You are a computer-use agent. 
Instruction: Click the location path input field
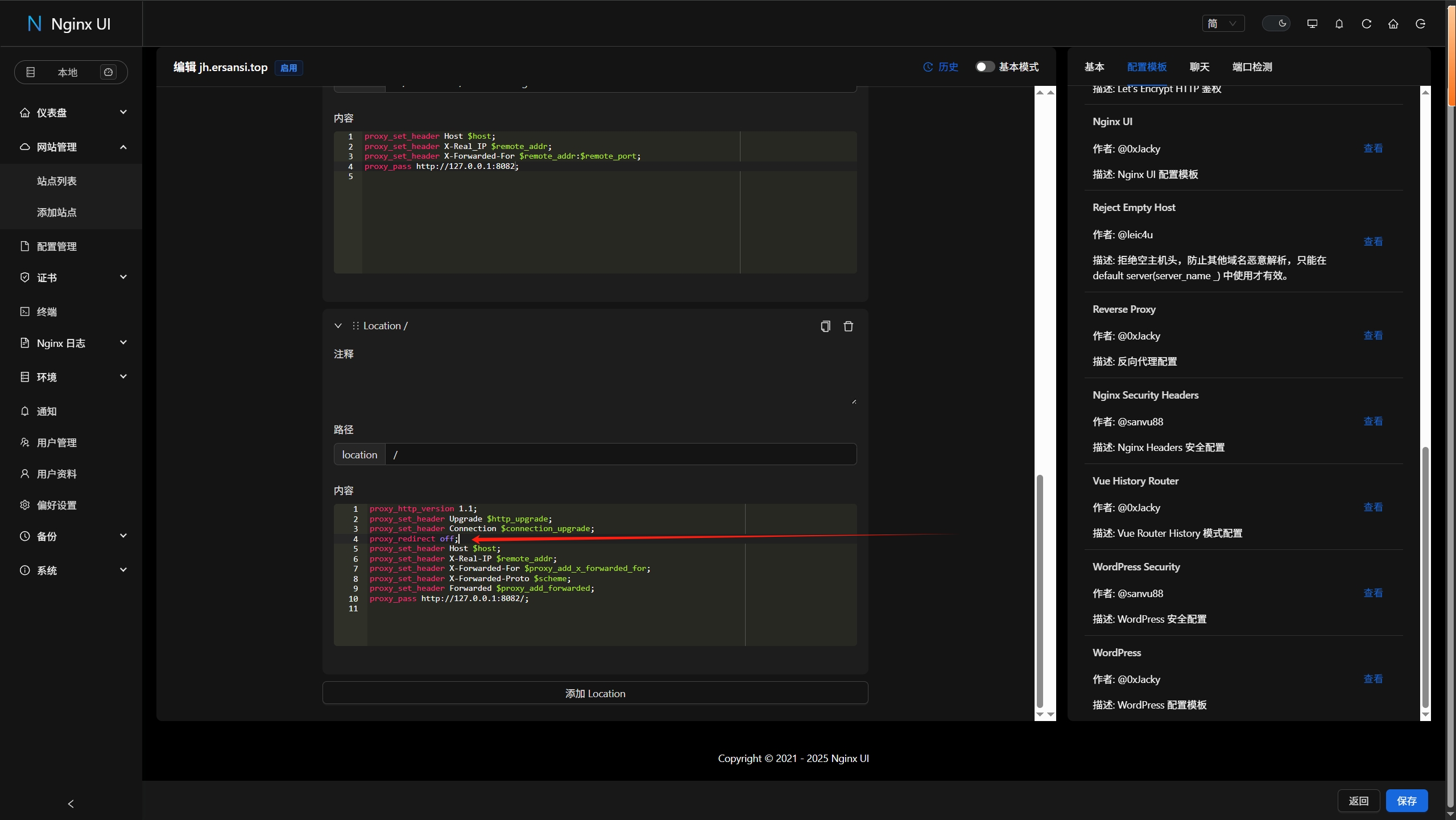[x=621, y=454]
